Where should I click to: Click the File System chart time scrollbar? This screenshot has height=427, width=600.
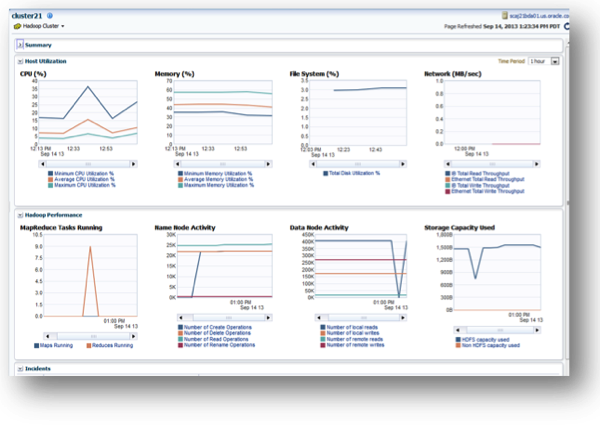(358, 164)
